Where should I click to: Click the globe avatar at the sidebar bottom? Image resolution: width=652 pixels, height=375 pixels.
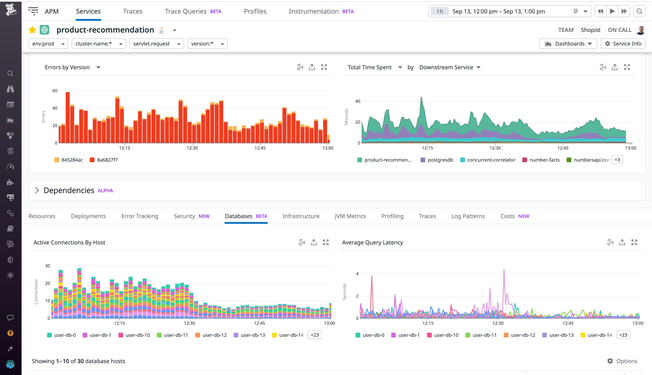(10, 365)
